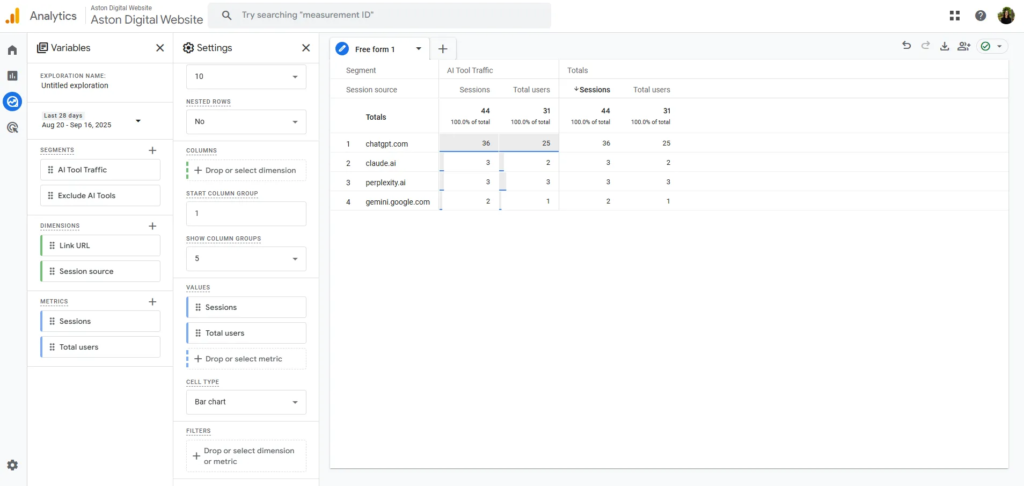1024x486 pixels.
Task: Open the Help question mark icon
Action: coord(980,16)
